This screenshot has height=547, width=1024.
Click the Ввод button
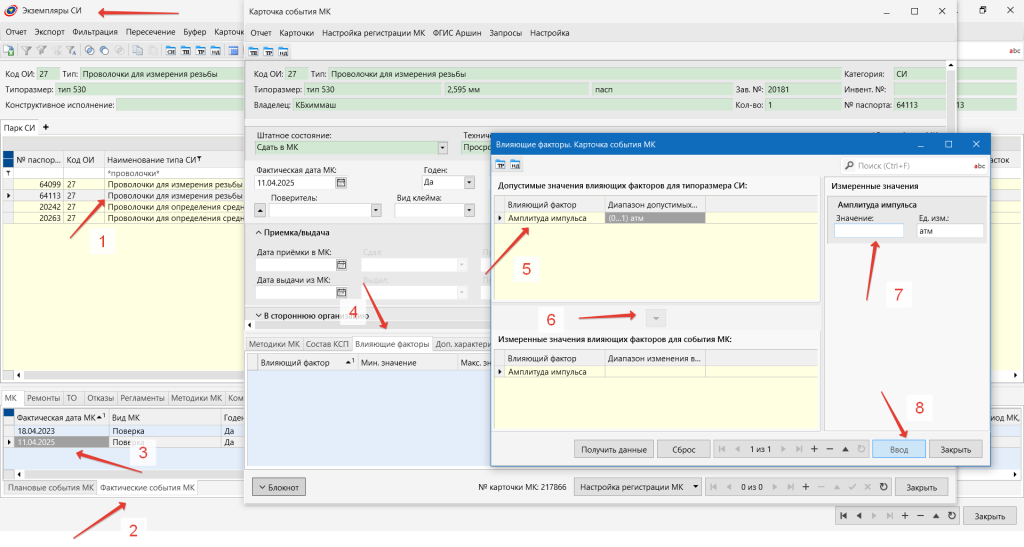click(x=899, y=449)
